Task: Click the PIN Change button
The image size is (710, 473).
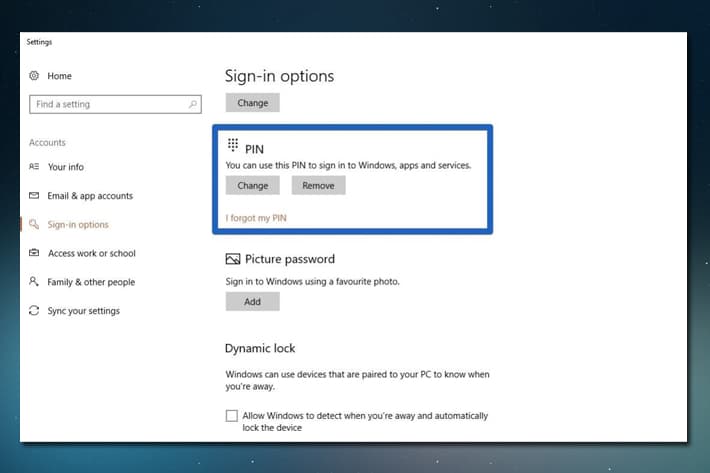Action: point(253,186)
